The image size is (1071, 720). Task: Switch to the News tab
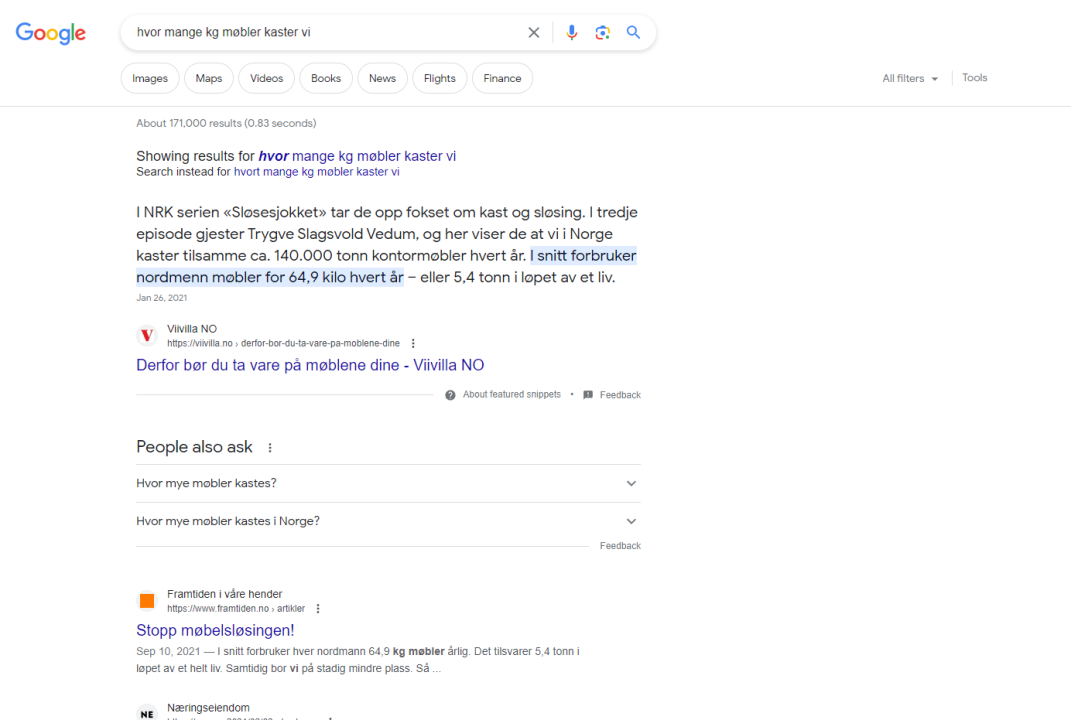click(x=382, y=77)
